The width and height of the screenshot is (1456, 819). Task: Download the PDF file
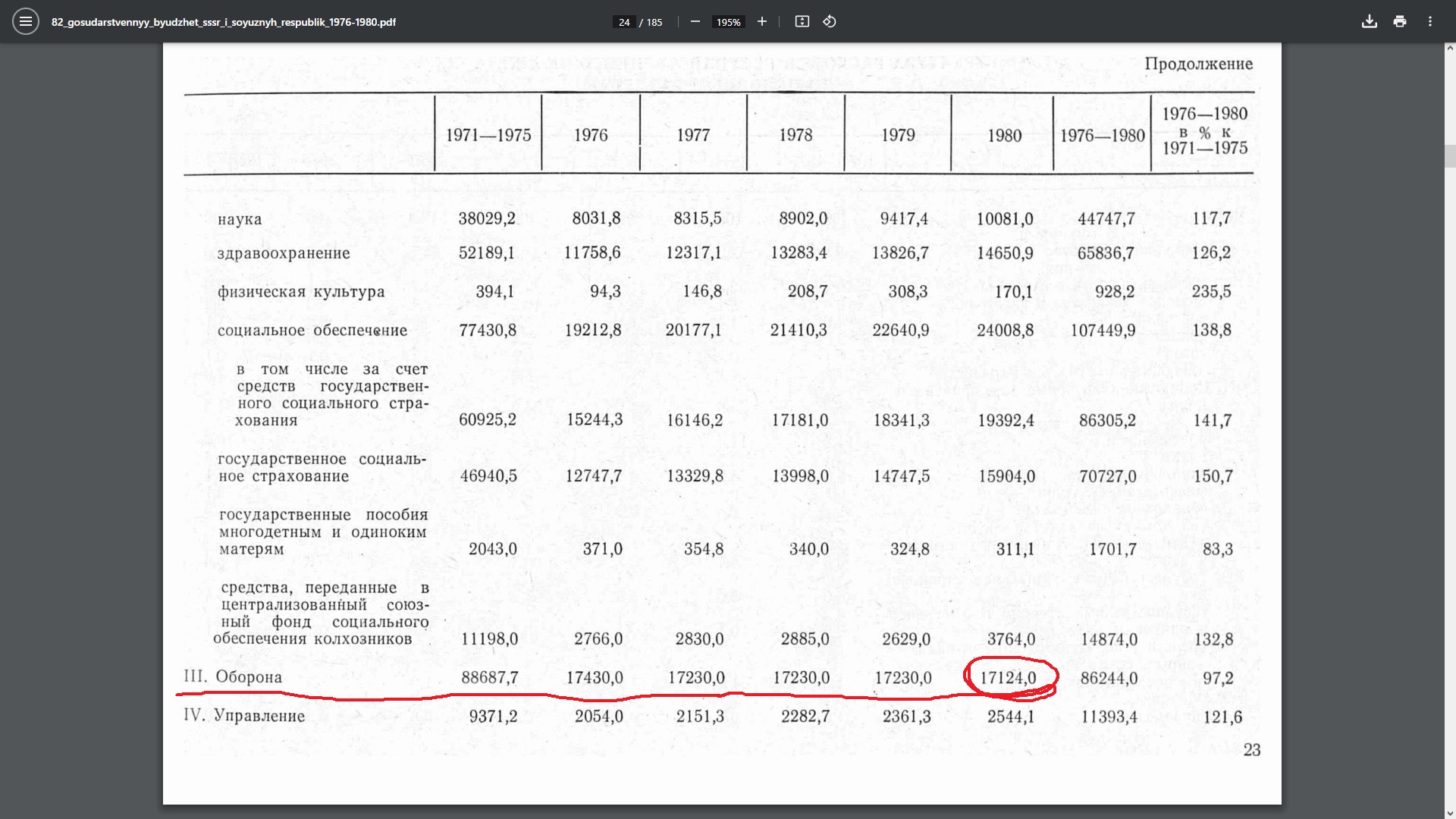[1369, 21]
